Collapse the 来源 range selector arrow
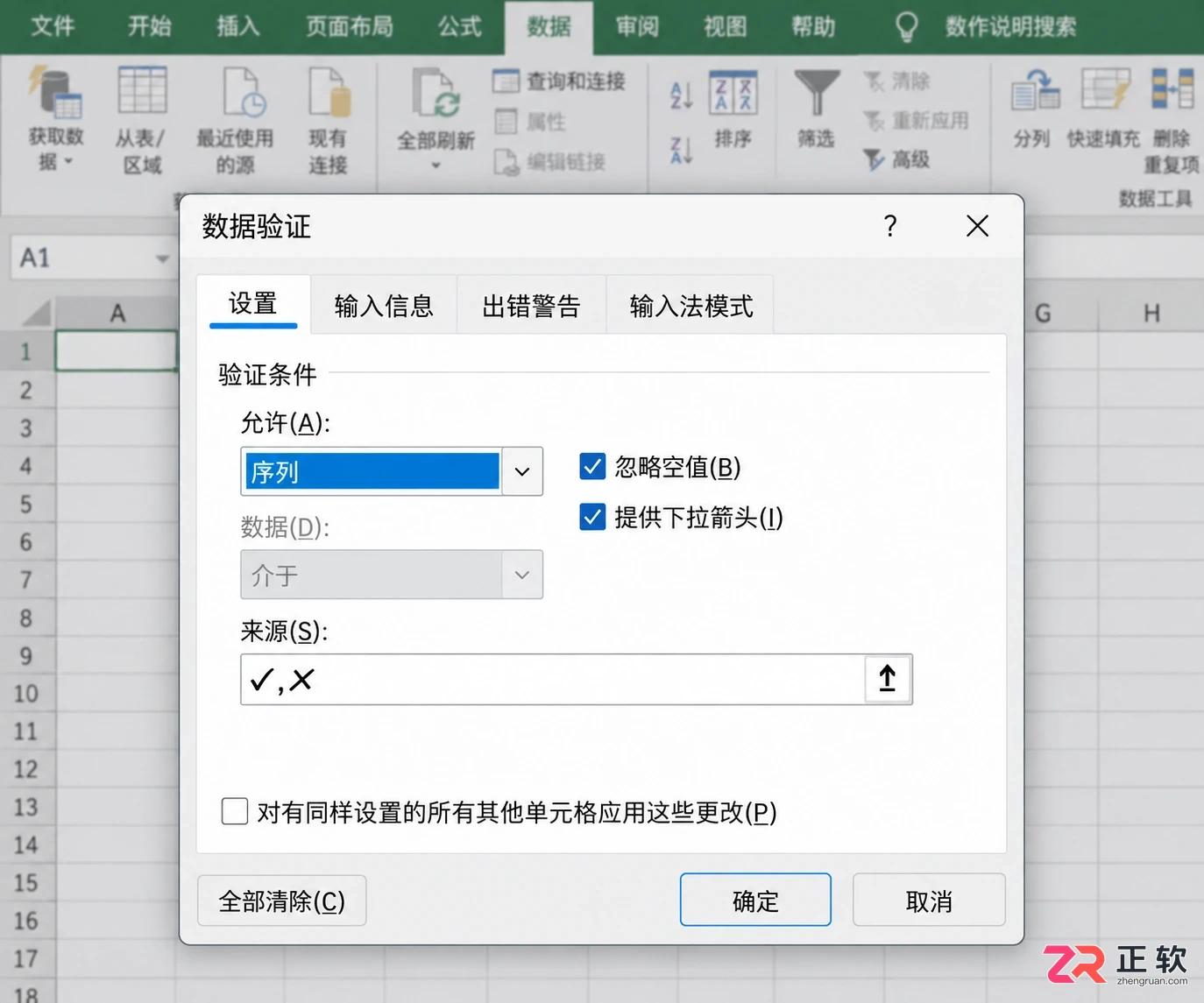 pyautogui.click(x=887, y=679)
